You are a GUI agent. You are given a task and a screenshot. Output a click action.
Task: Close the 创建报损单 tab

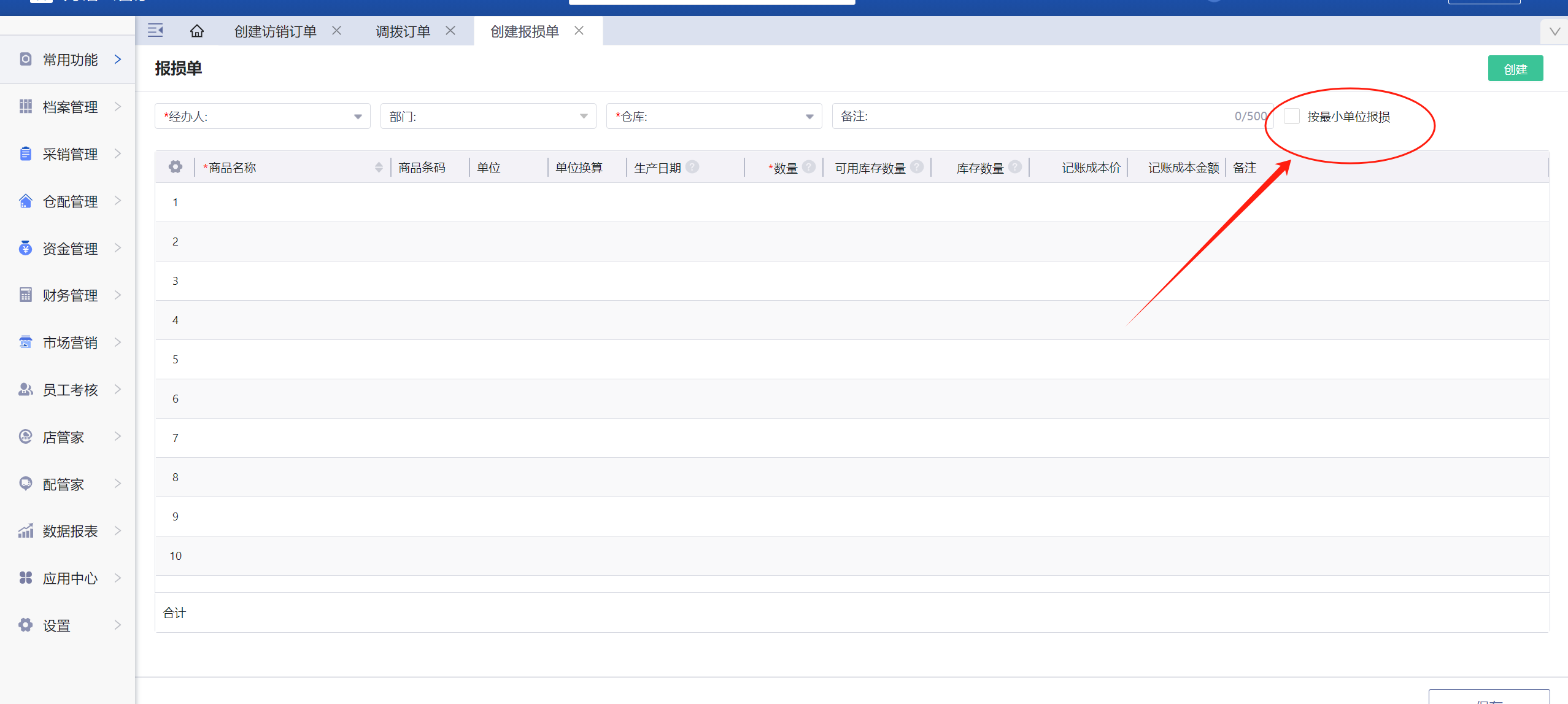coord(579,31)
